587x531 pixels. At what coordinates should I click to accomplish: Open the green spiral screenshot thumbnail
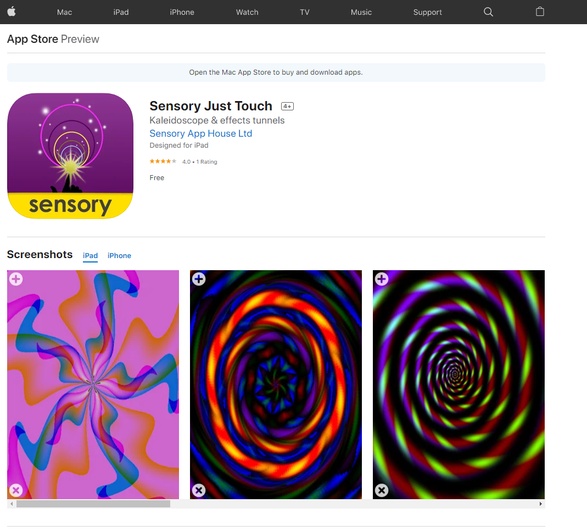tap(459, 384)
